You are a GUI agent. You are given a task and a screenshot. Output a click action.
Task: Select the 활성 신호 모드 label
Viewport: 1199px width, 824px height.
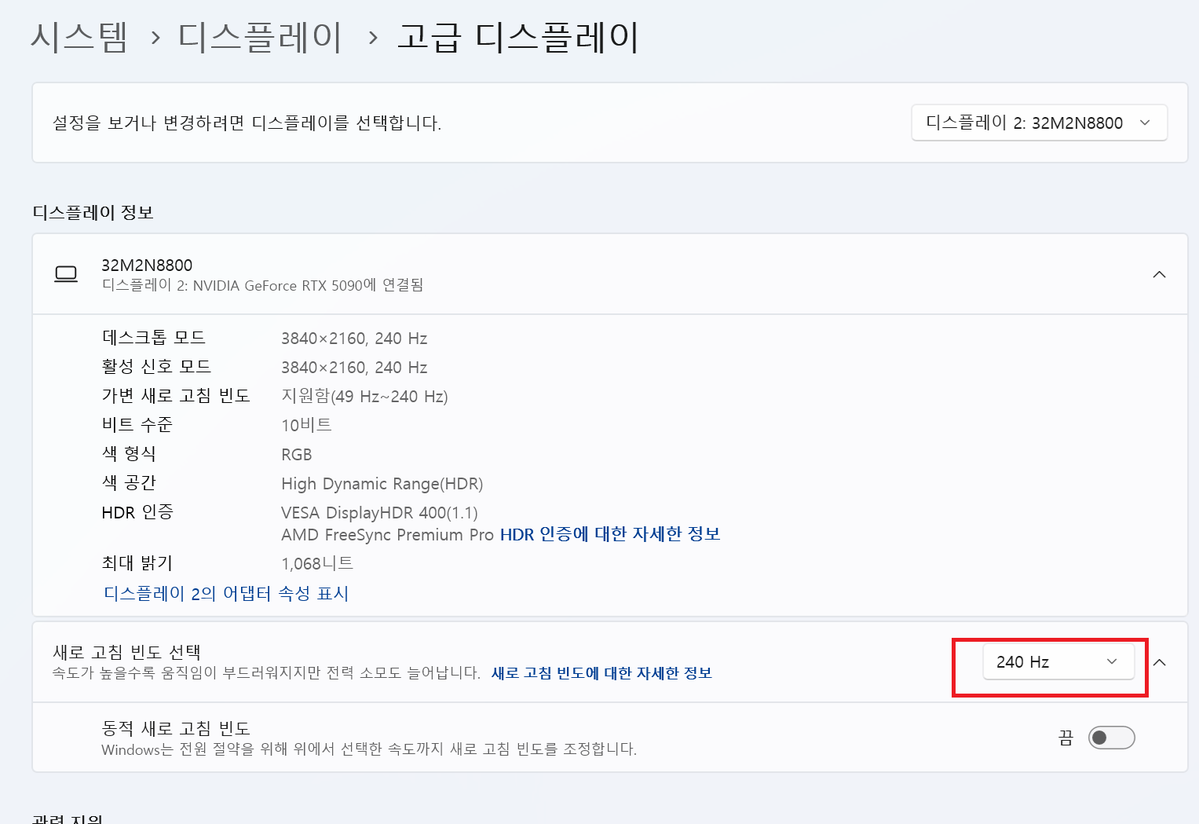pyautogui.click(x=156, y=367)
